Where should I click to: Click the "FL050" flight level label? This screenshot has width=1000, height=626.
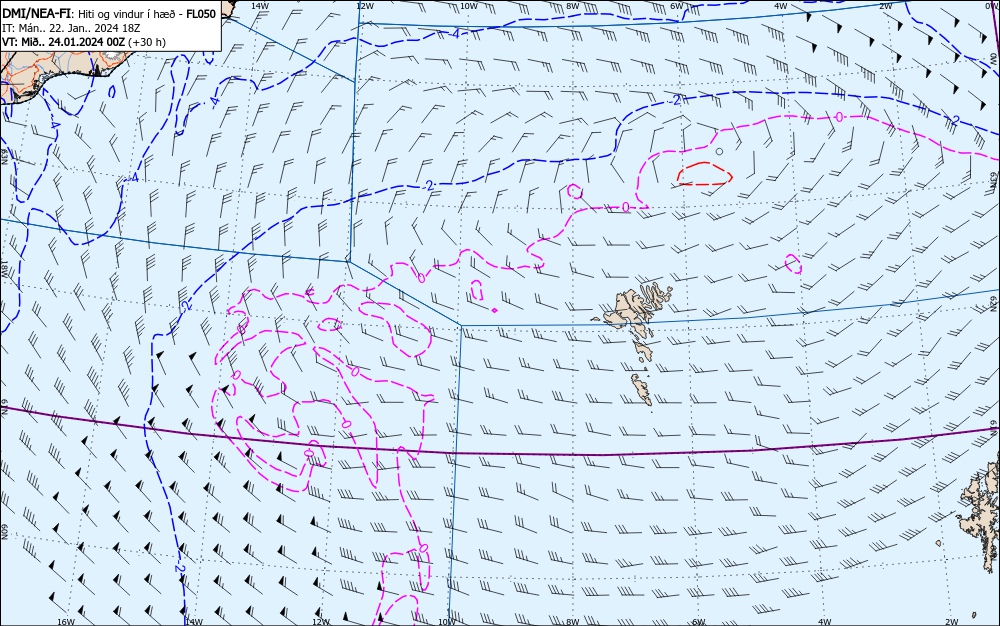(x=201, y=14)
